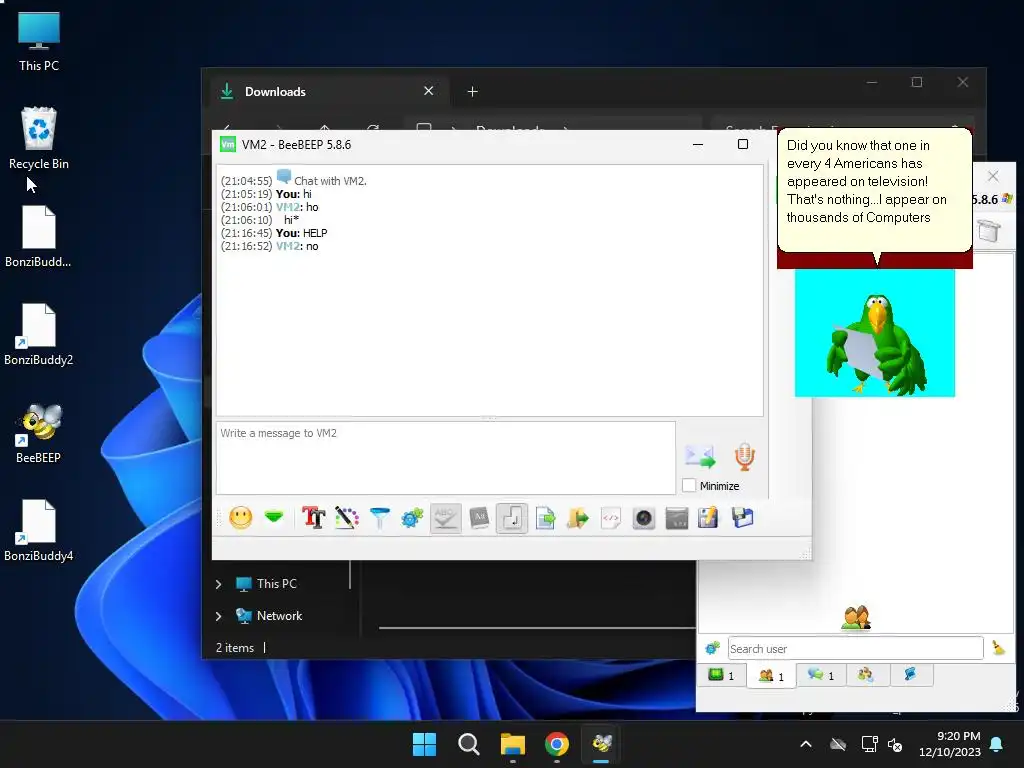Click the 'VM2: no' chat message

(297, 246)
